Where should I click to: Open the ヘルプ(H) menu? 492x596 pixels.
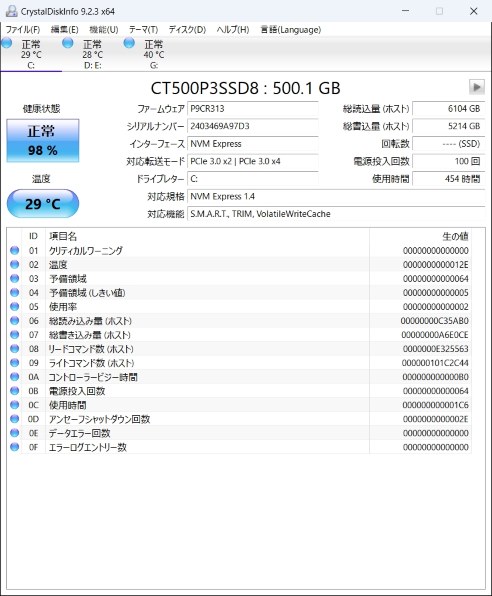coord(233,30)
